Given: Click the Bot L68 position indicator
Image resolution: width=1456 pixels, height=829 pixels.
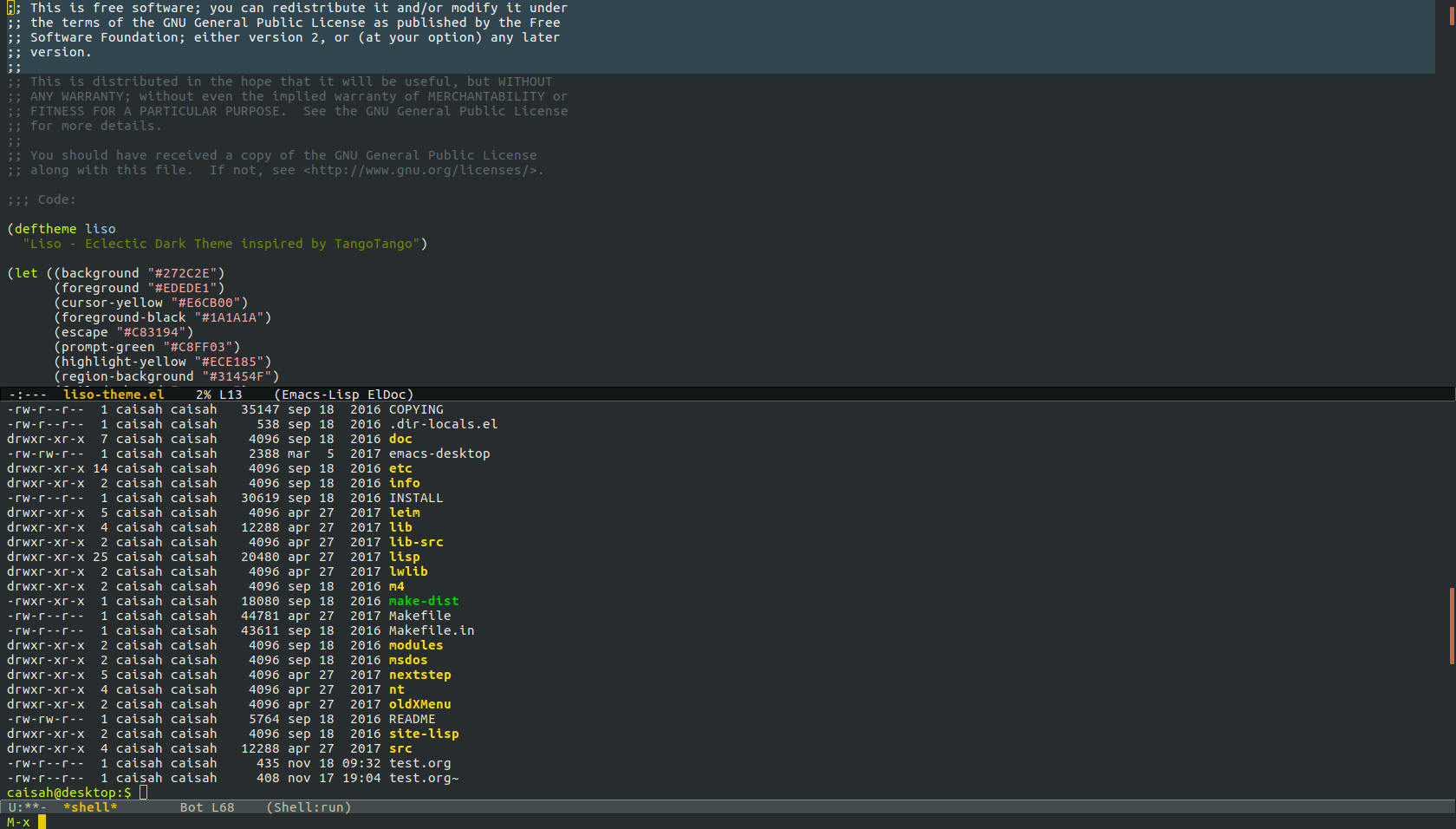Looking at the screenshot, I should (207, 807).
